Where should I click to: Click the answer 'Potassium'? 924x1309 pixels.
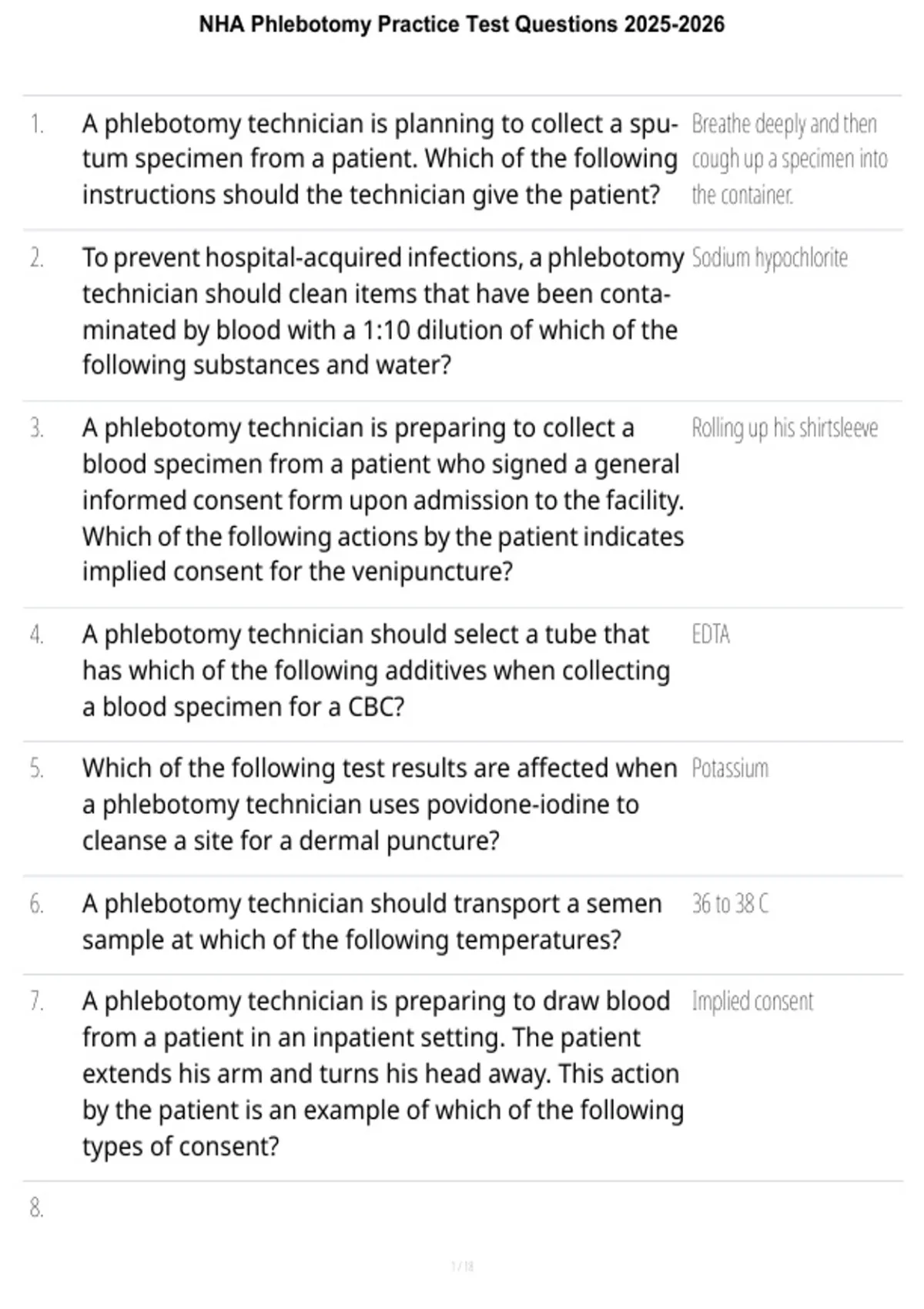coord(730,768)
